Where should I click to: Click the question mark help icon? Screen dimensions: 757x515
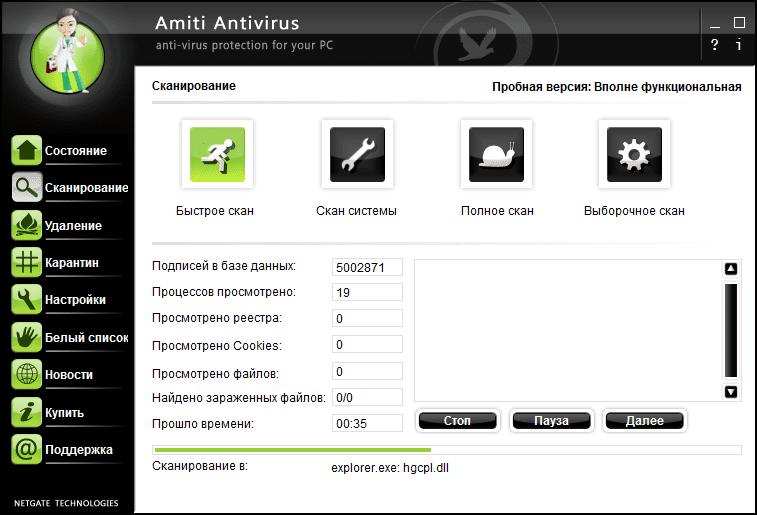715,45
